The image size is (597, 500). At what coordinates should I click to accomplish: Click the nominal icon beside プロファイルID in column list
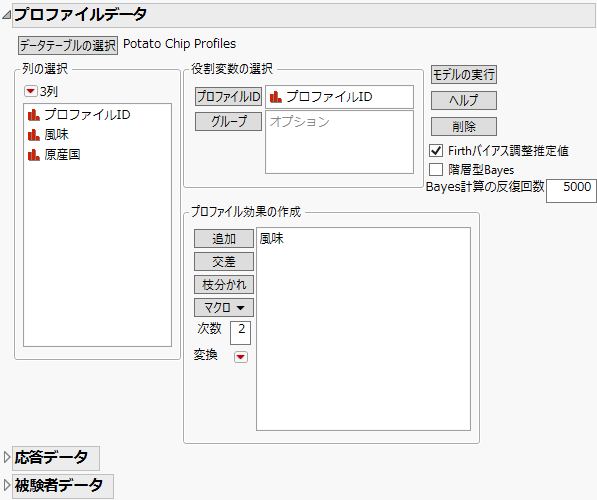click(34, 115)
